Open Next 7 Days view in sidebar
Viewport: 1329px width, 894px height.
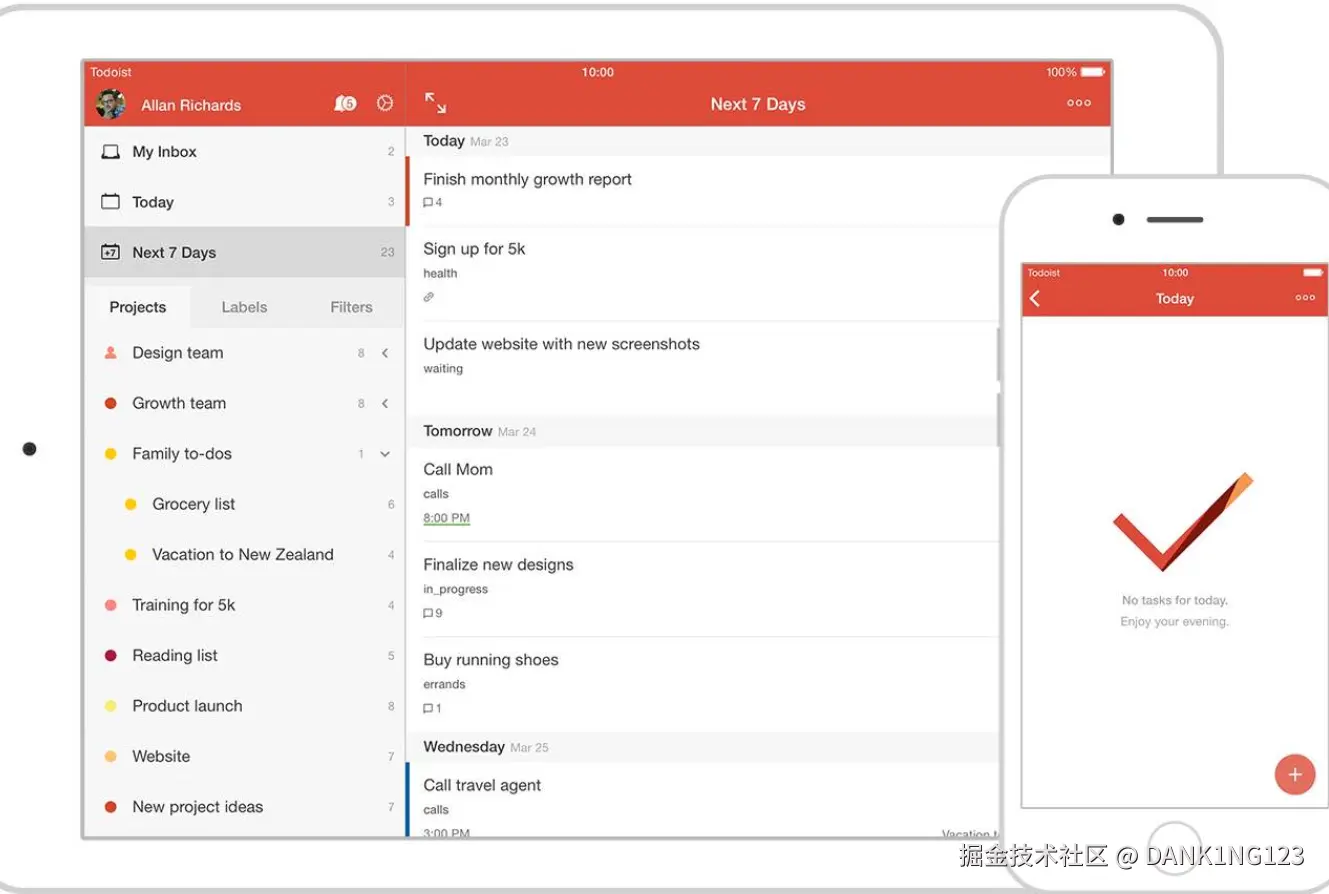(x=244, y=252)
